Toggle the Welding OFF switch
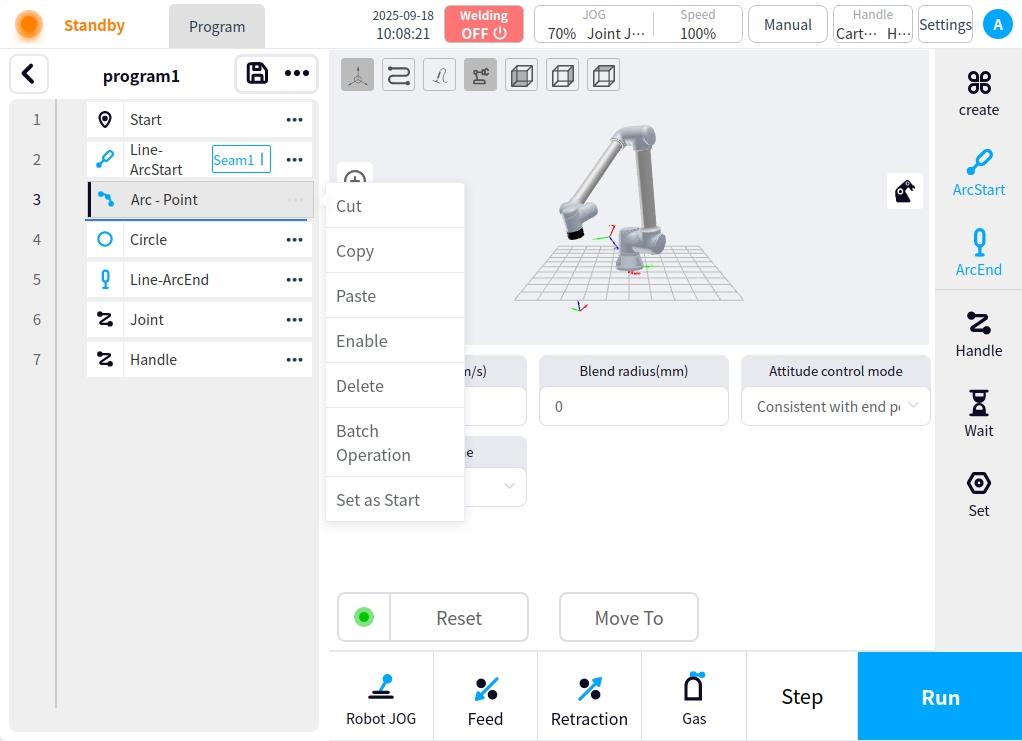 pos(484,24)
